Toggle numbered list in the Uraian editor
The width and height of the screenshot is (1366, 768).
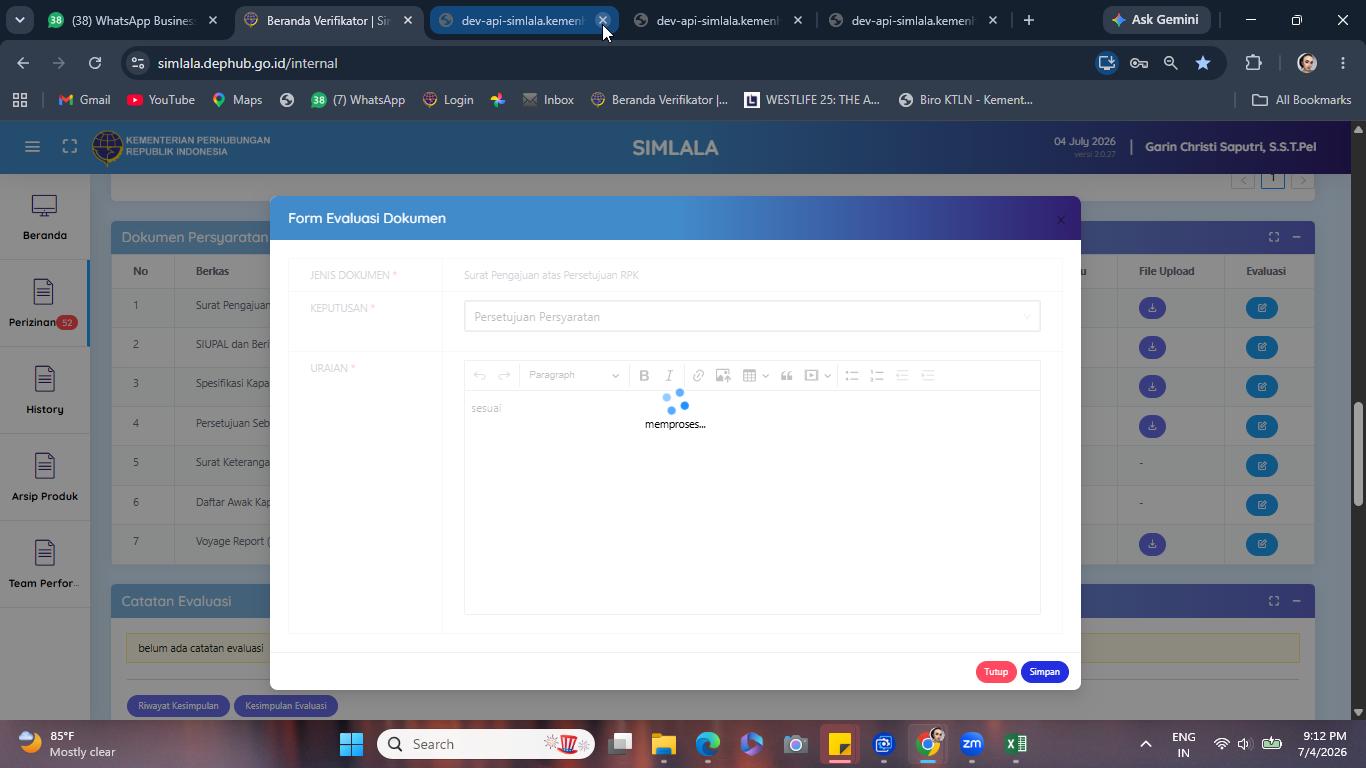point(877,375)
